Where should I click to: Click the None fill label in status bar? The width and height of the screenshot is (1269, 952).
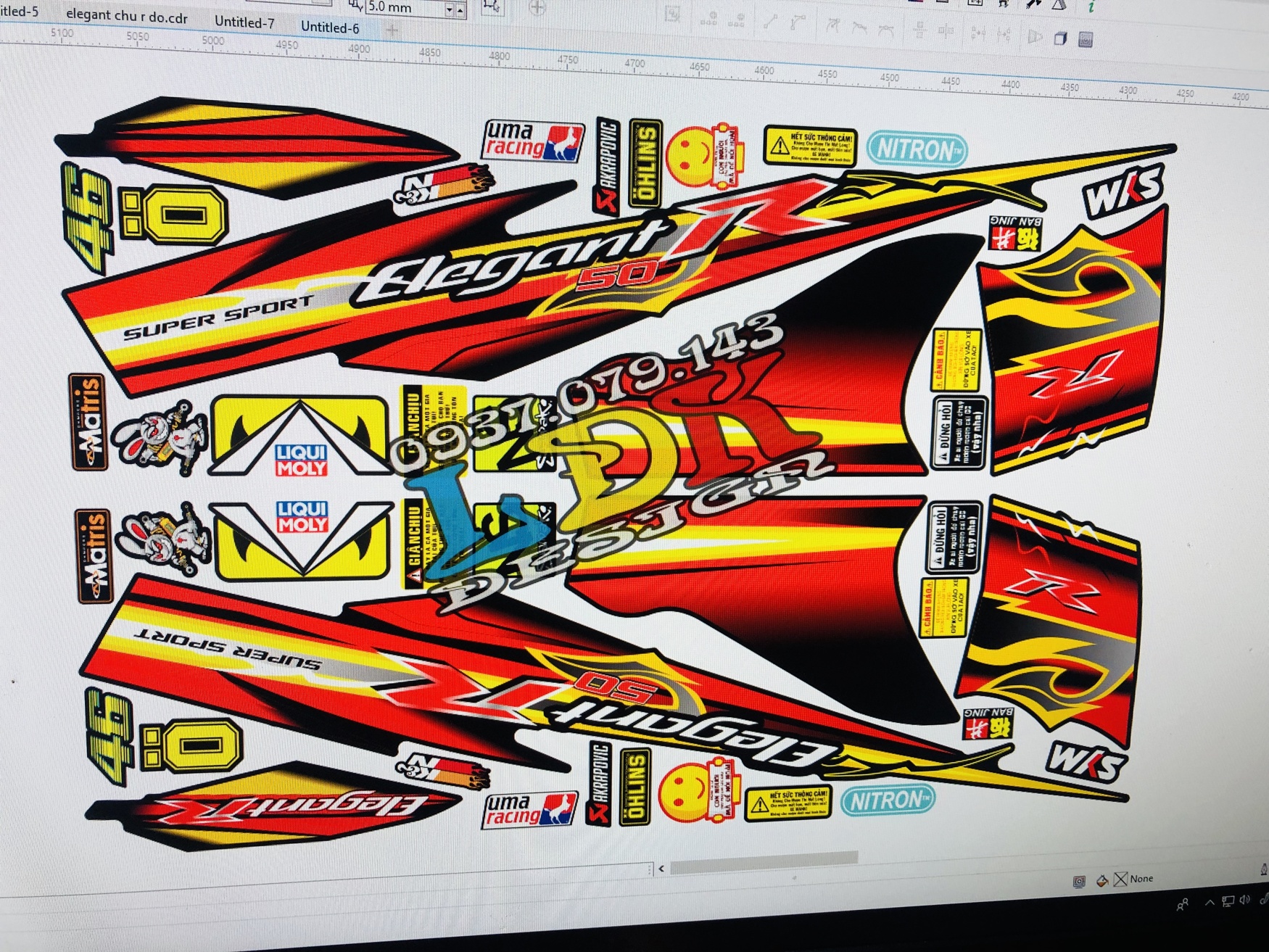[x=1141, y=879]
